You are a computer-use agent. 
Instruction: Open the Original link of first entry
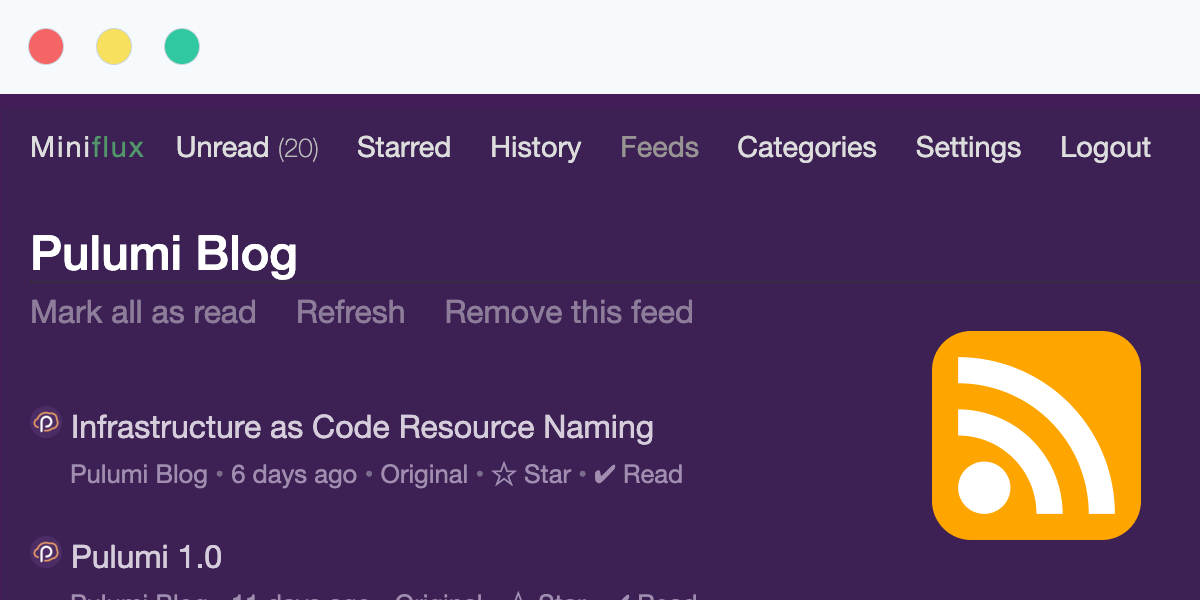tap(424, 474)
